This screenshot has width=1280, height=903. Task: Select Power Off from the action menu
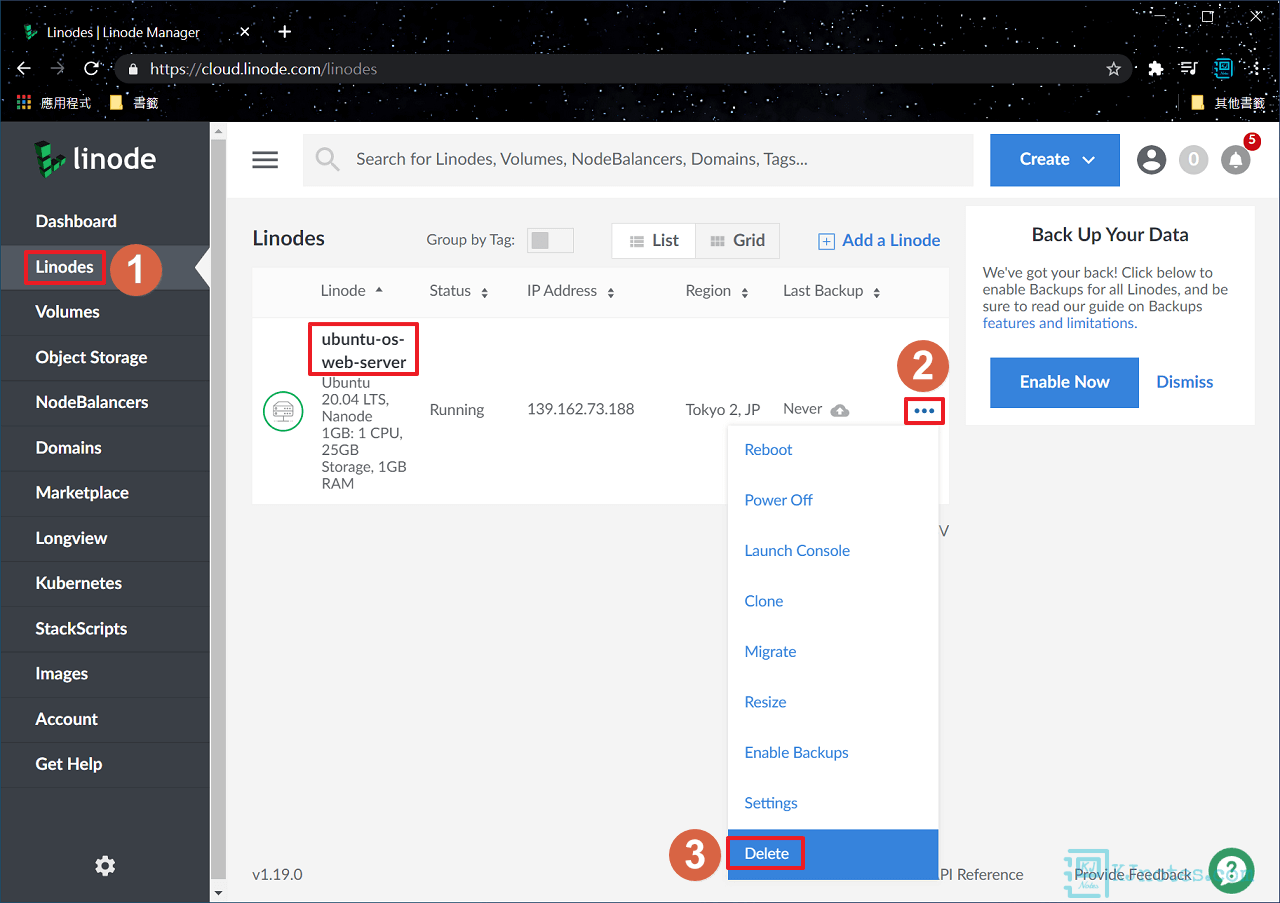click(833, 500)
